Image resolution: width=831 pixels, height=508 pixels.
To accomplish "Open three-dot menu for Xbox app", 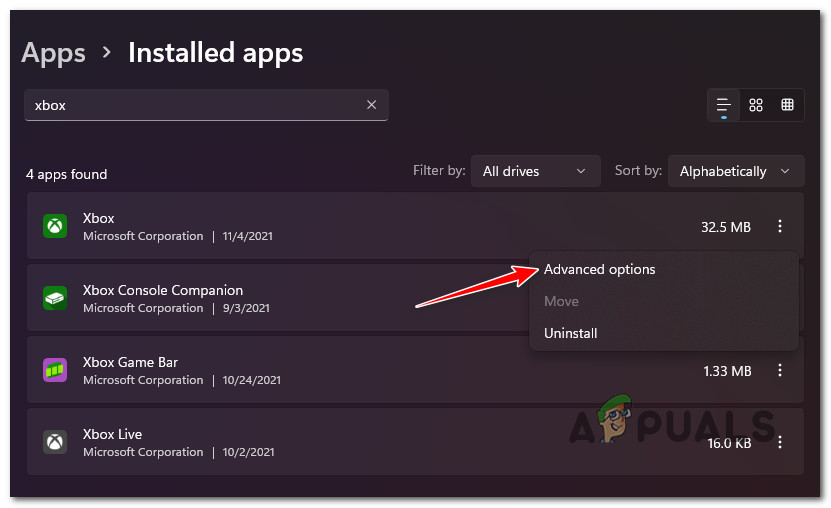I will click(780, 227).
